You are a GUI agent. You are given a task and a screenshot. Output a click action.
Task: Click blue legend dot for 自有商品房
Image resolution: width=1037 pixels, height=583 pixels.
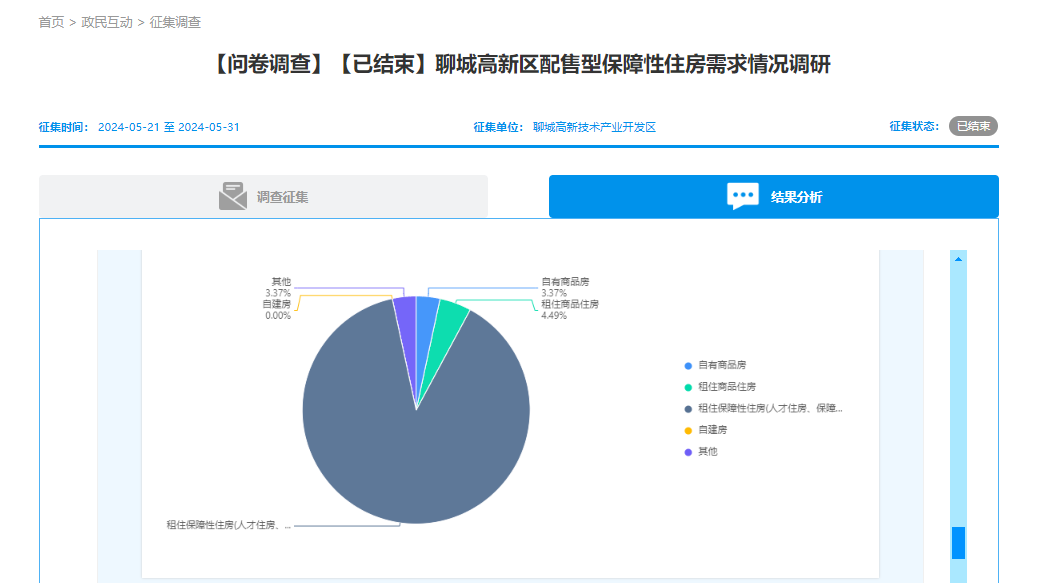tap(688, 365)
